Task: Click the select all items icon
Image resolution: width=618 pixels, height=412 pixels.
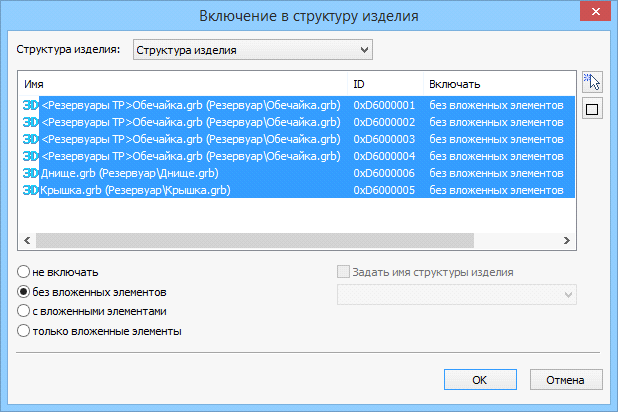Action: pos(591,84)
